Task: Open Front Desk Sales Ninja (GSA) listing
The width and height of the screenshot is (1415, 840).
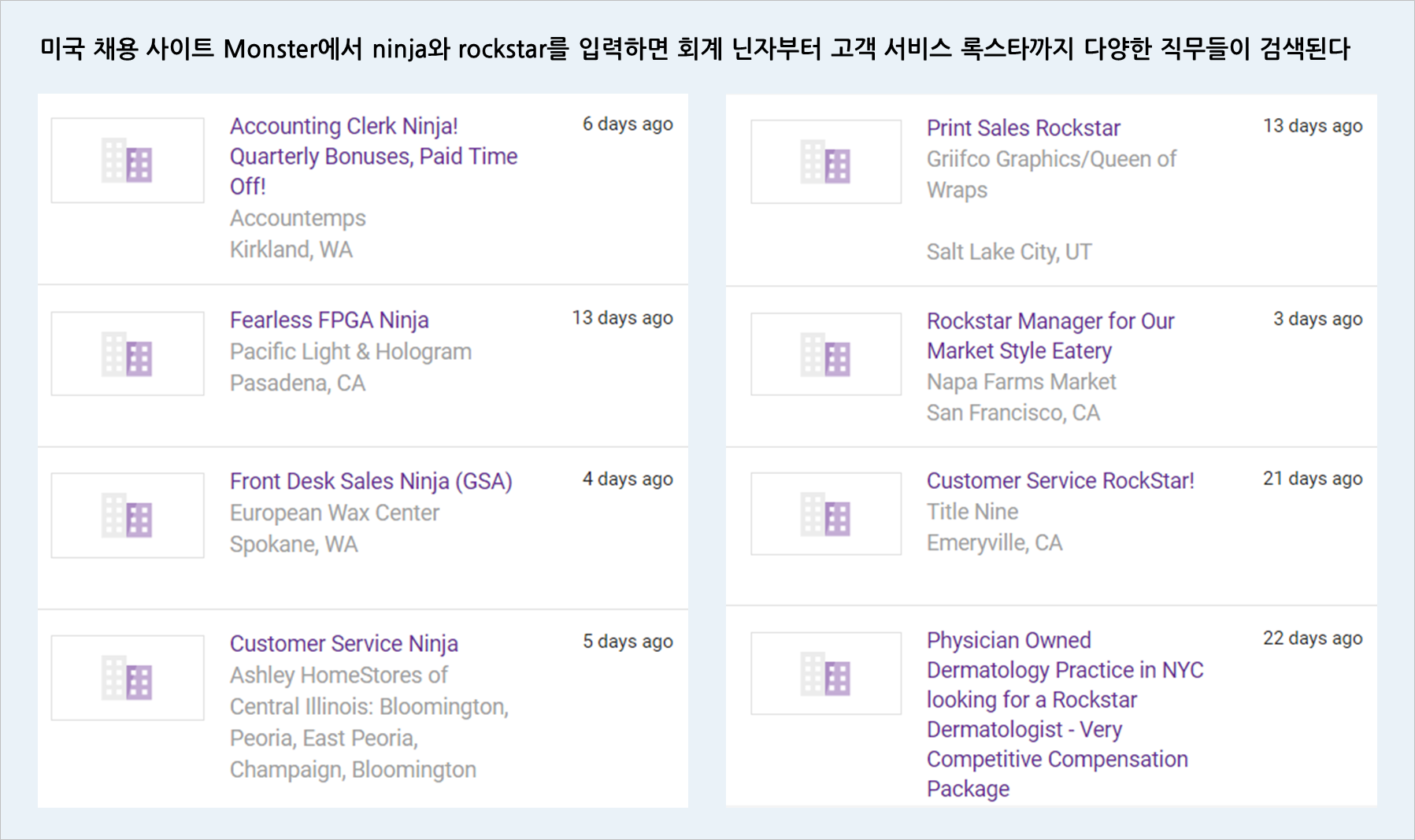Action: pyautogui.click(x=370, y=481)
